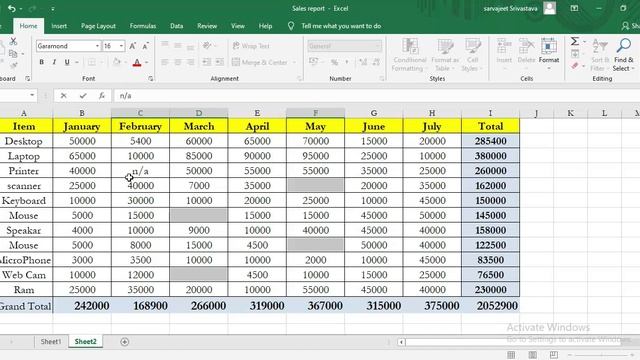
Task: Select the Desktop total 285400
Action: pyautogui.click(x=491, y=141)
